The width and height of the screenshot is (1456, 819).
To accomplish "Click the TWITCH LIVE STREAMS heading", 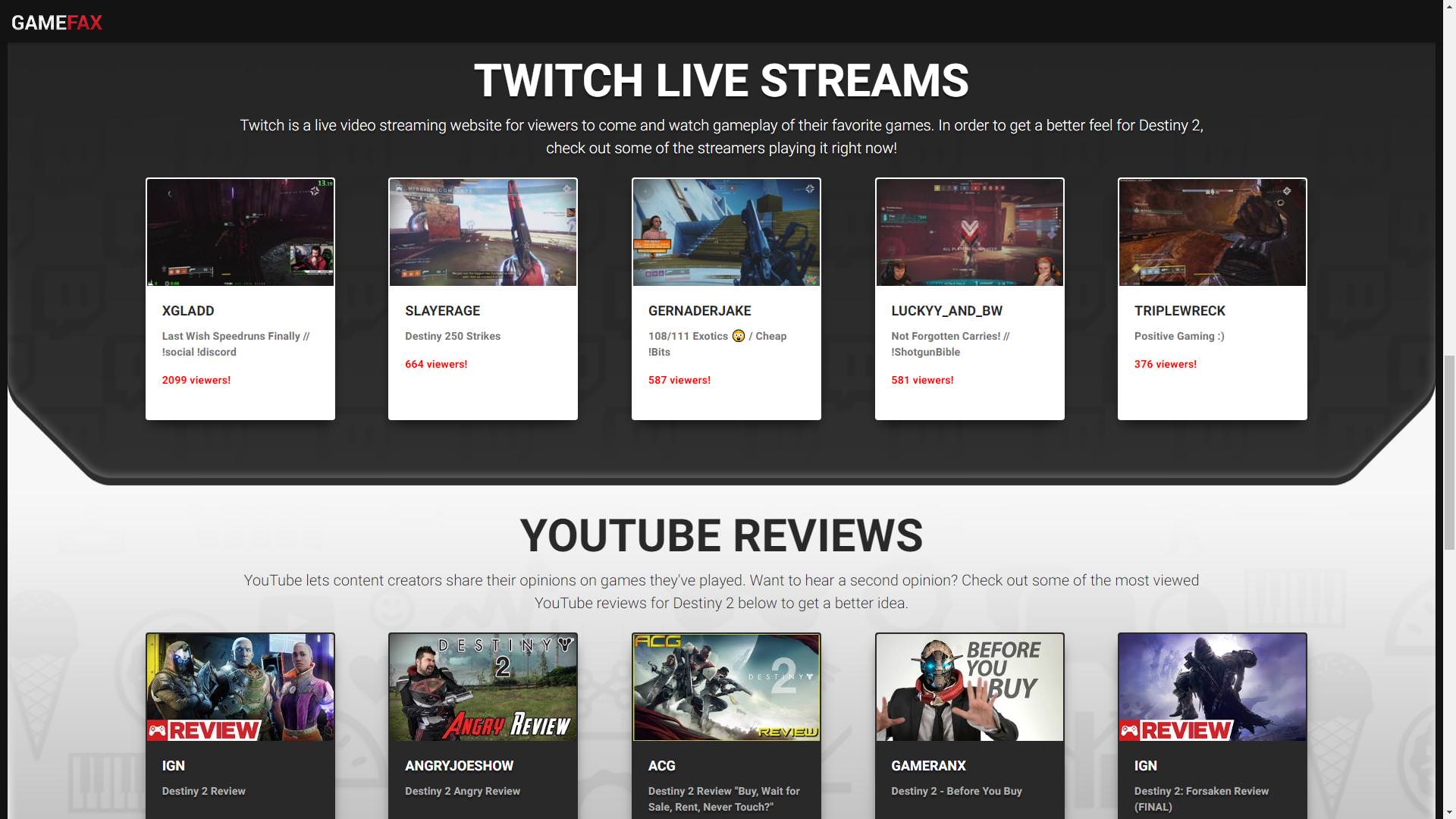I will tap(721, 80).
